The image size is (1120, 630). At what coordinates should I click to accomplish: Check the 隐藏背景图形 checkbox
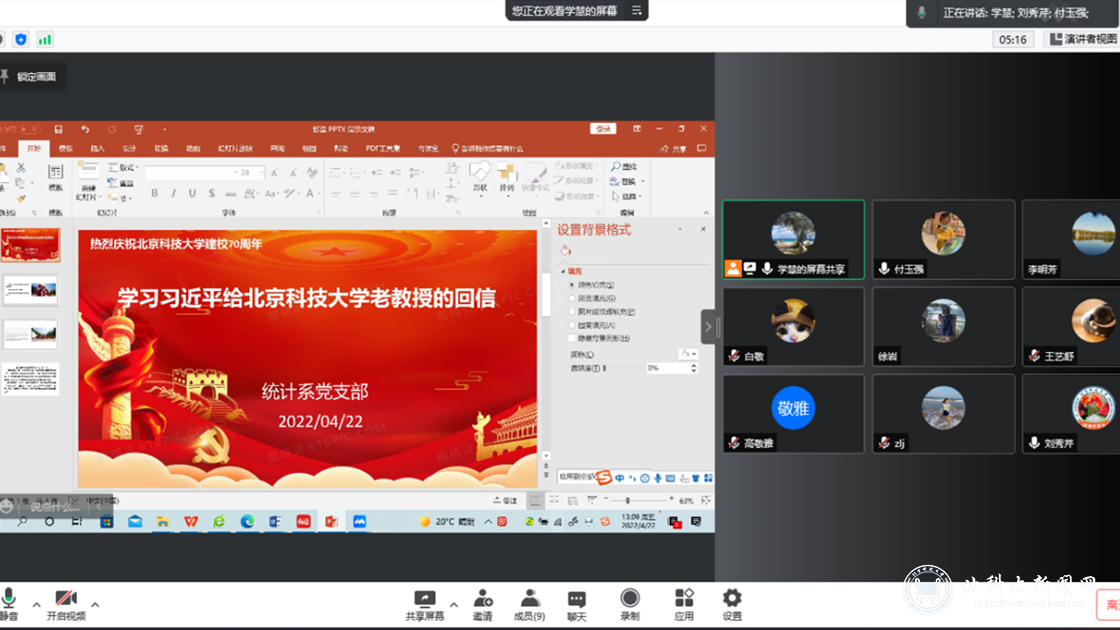click(x=572, y=339)
